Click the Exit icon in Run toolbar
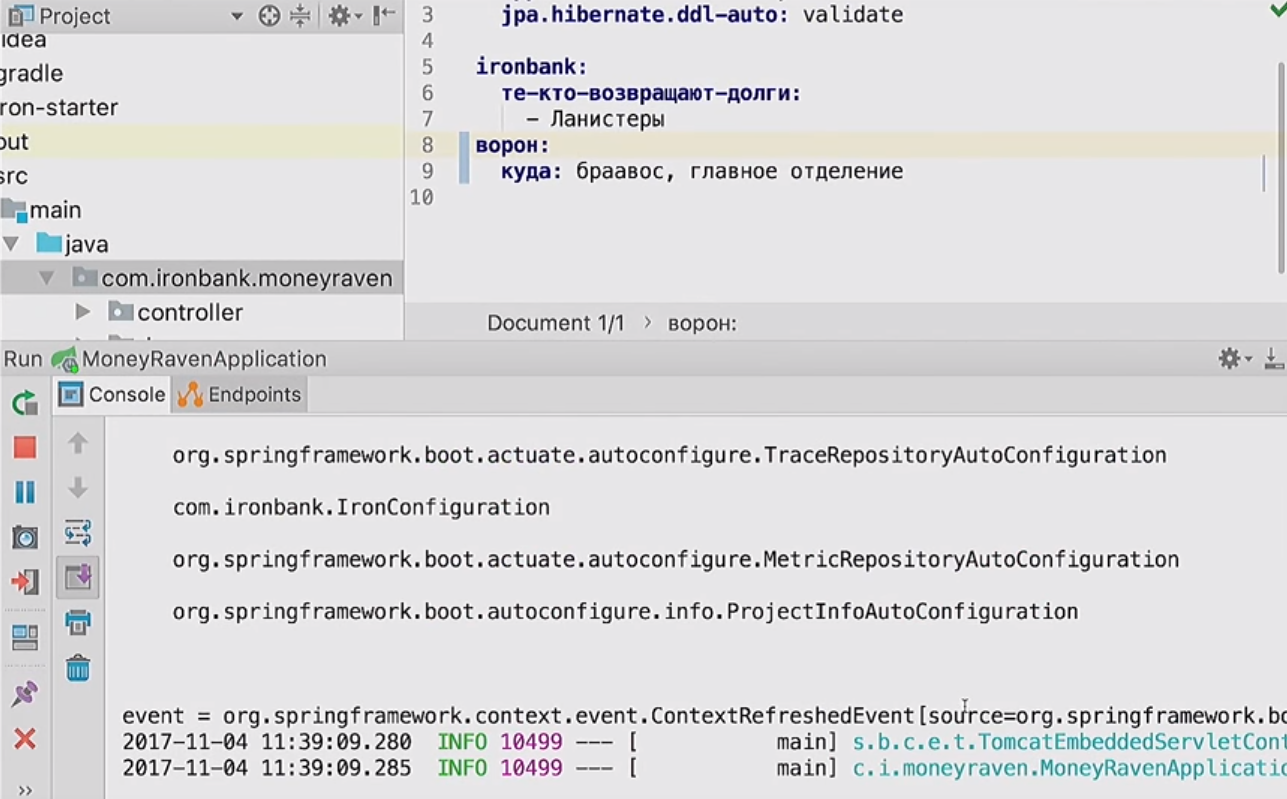The image size is (1287, 799). tap(25, 582)
